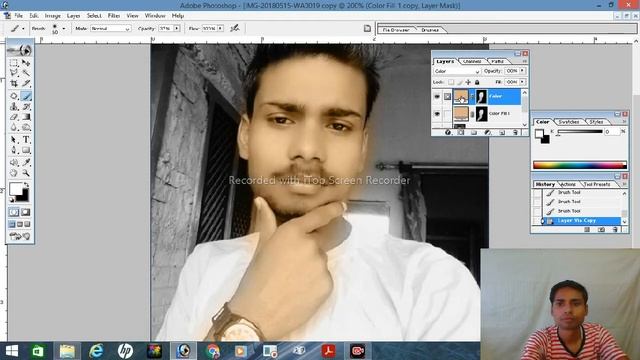Image resolution: width=640 pixels, height=360 pixels.
Task: Click layer mask thumbnail of Color Fill 1
Action: click(x=481, y=114)
